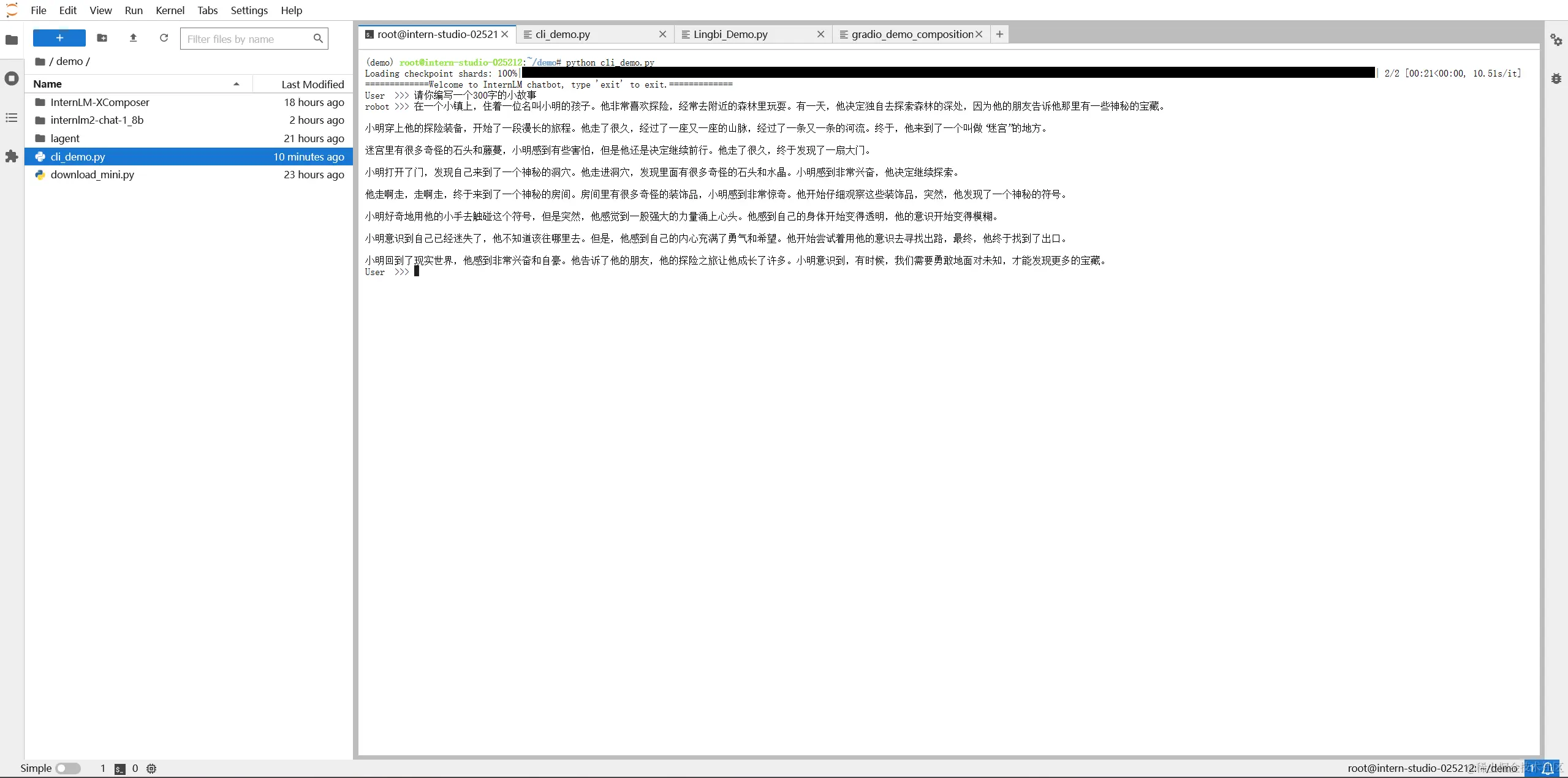Refresh the file browser list
The image size is (1568, 778).
[164, 38]
